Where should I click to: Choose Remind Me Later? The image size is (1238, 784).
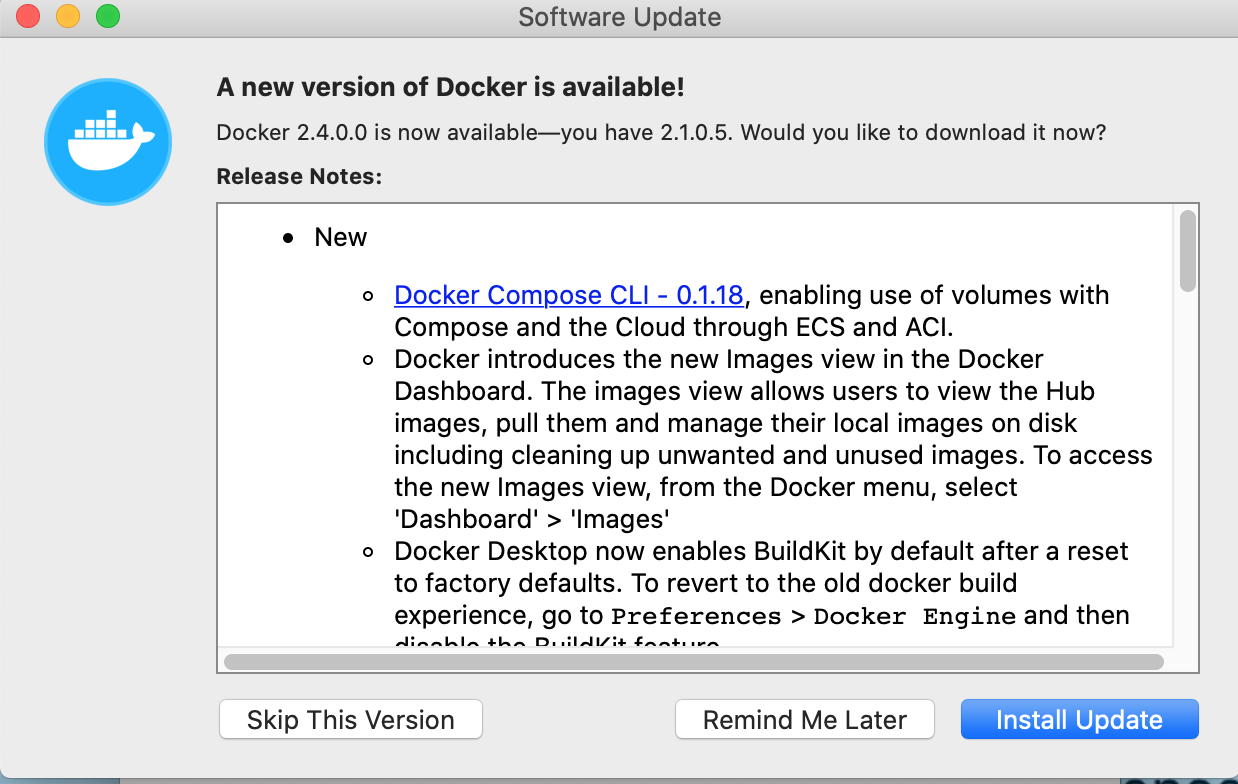tap(805, 720)
